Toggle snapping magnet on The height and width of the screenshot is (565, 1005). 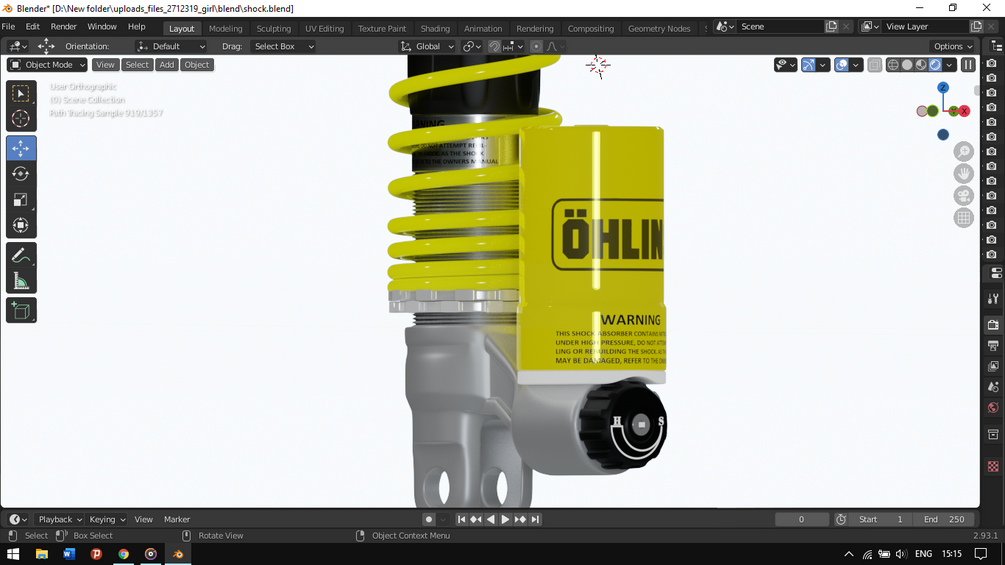(494, 46)
